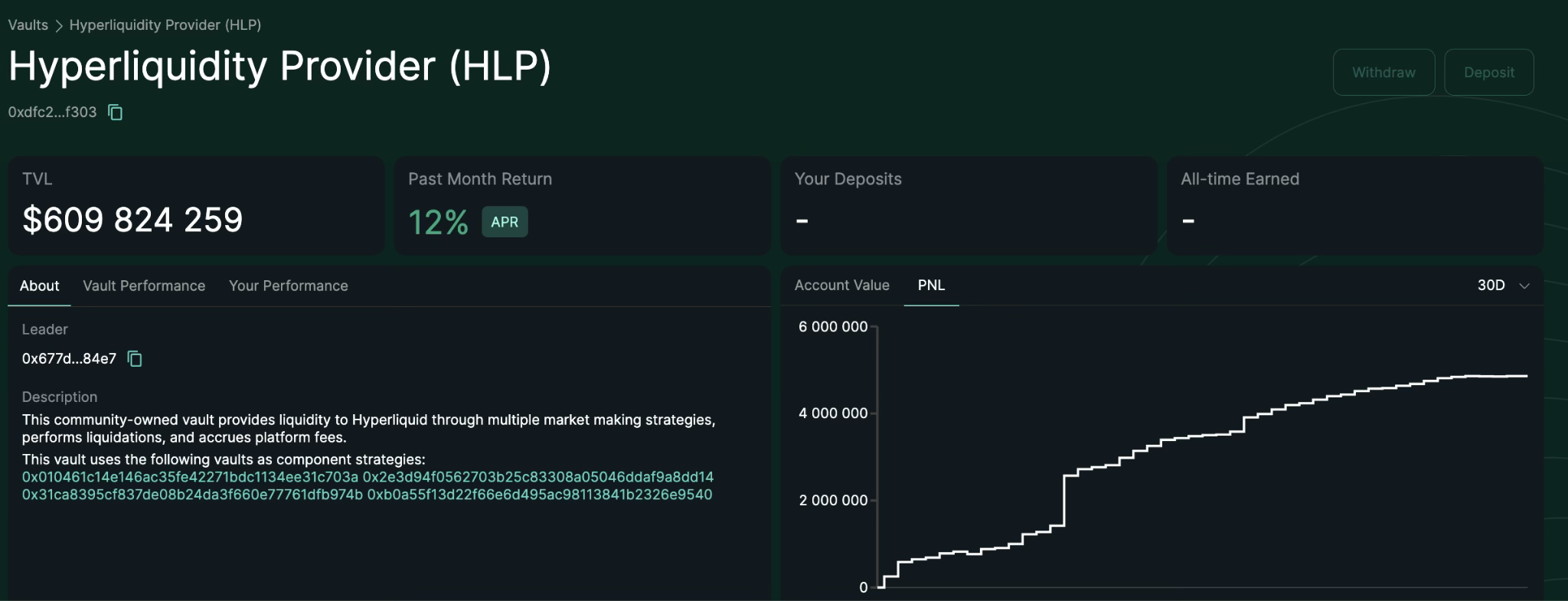Open component vault link starting 0x010461c1
This screenshot has width=1568, height=601.
(x=190, y=477)
